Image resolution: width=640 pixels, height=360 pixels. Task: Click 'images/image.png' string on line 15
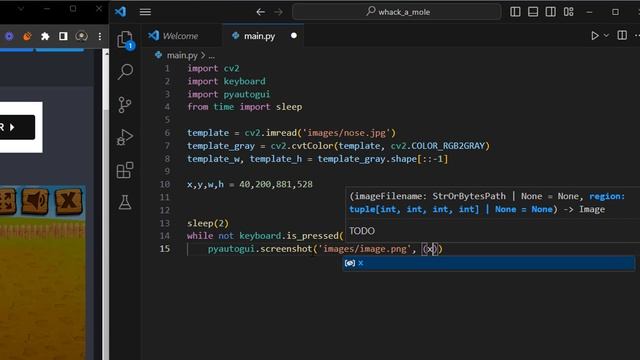(x=365, y=249)
